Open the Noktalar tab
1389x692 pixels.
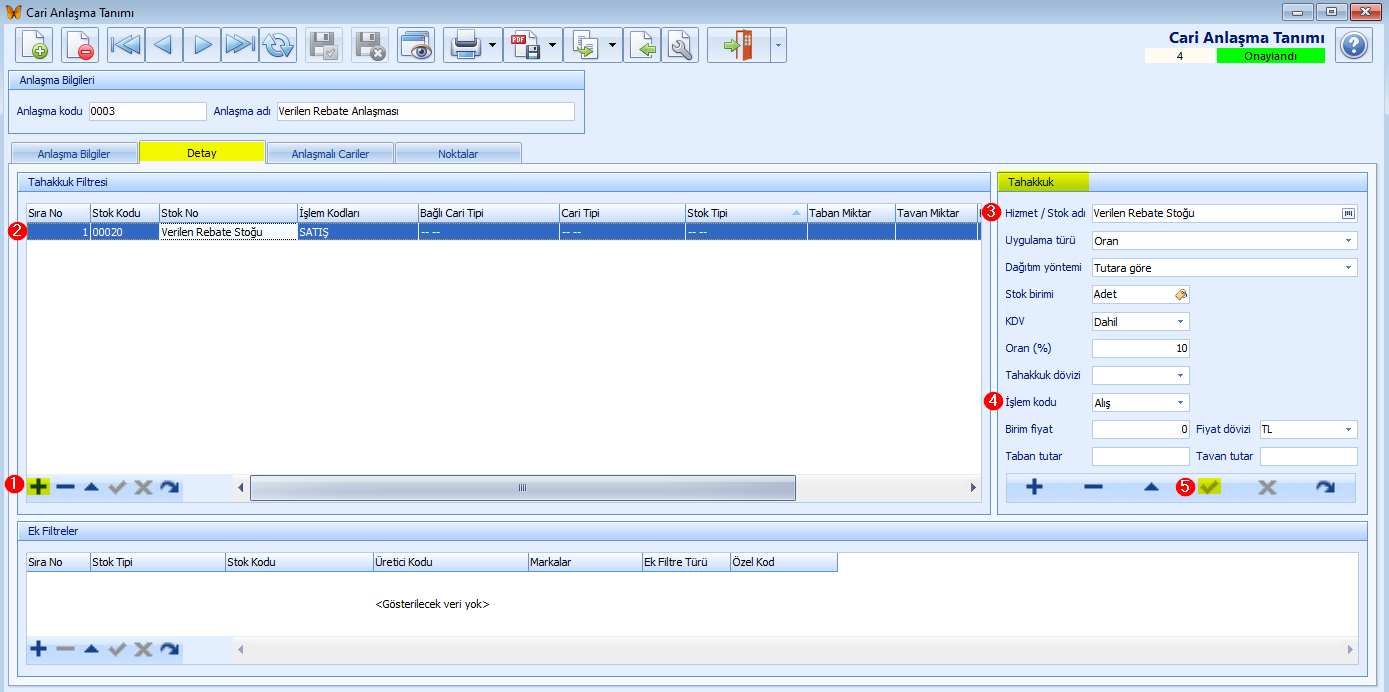click(x=458, y=154)
